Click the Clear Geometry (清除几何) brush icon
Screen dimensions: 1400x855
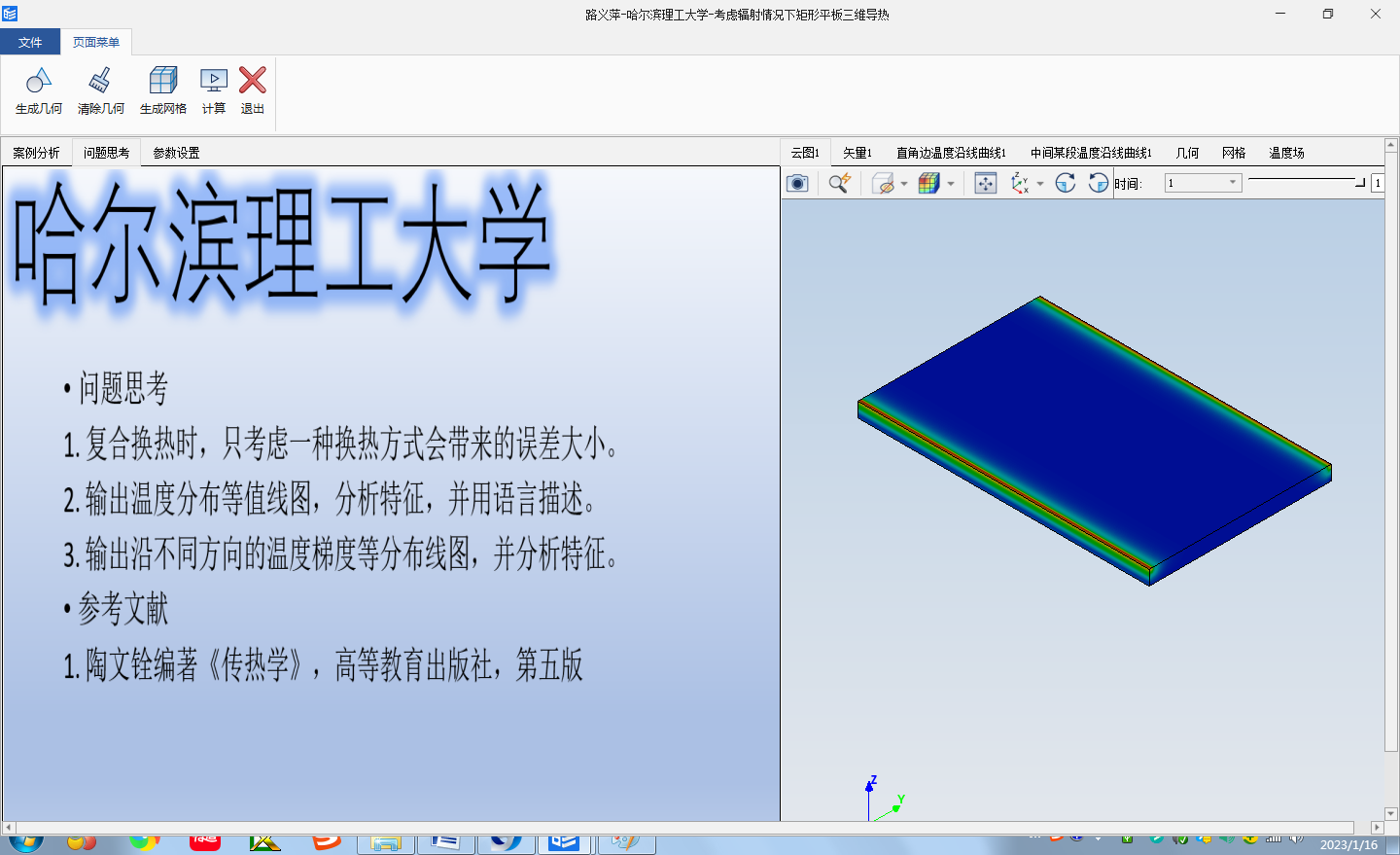click(100, 81)
